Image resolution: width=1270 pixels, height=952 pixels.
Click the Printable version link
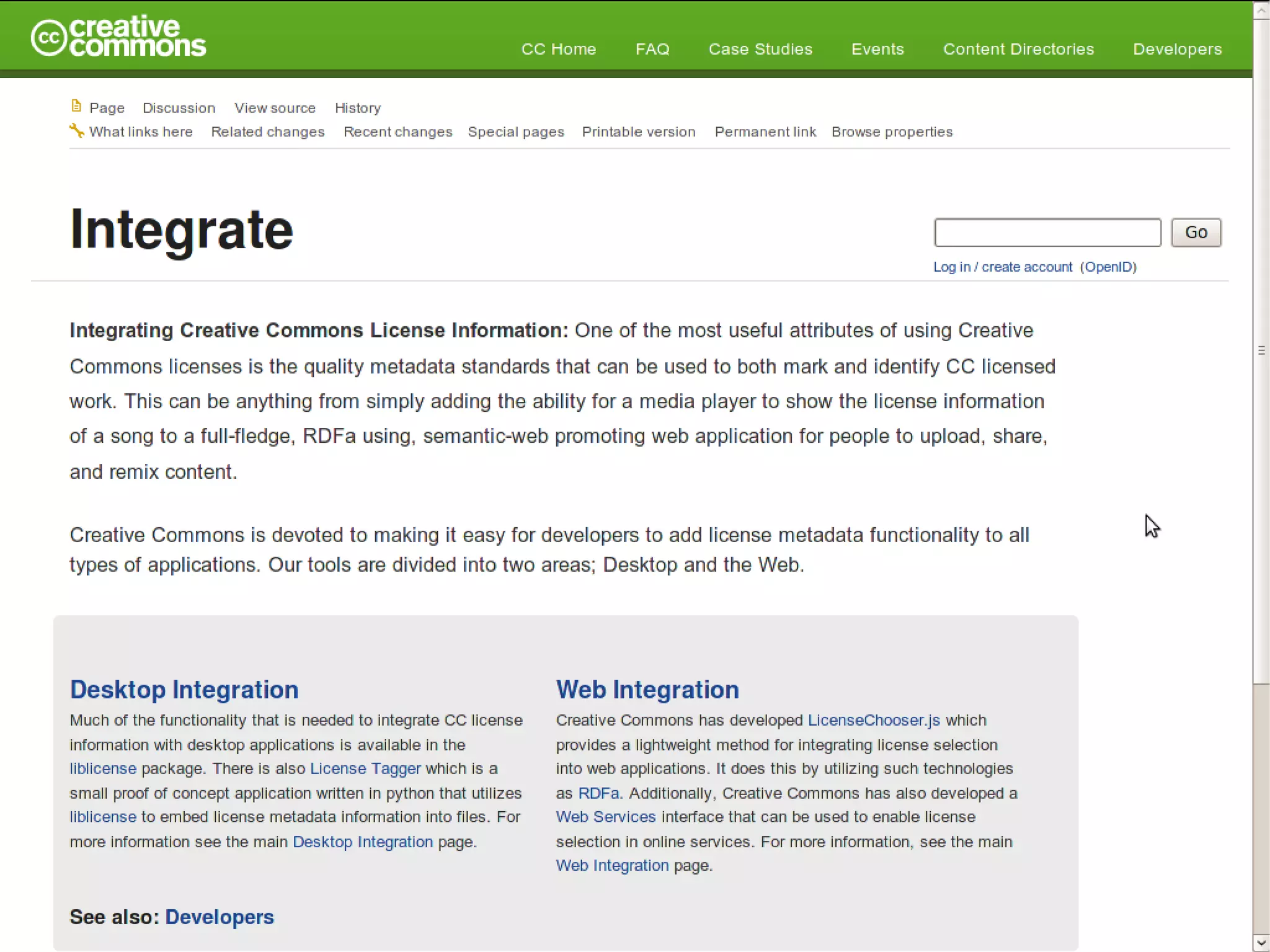[638, 132]
